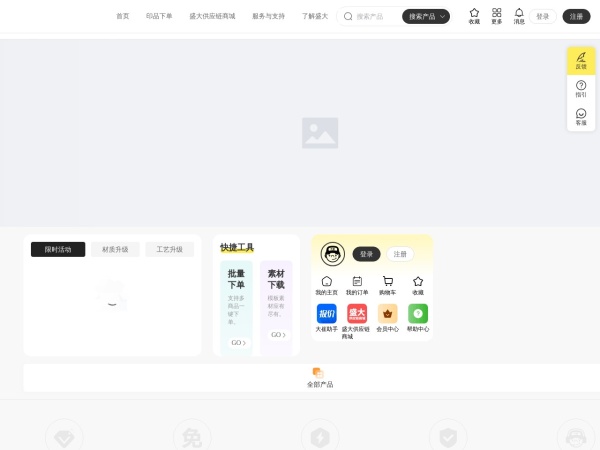Open the 客服 customer service icon

pos(581,117)
